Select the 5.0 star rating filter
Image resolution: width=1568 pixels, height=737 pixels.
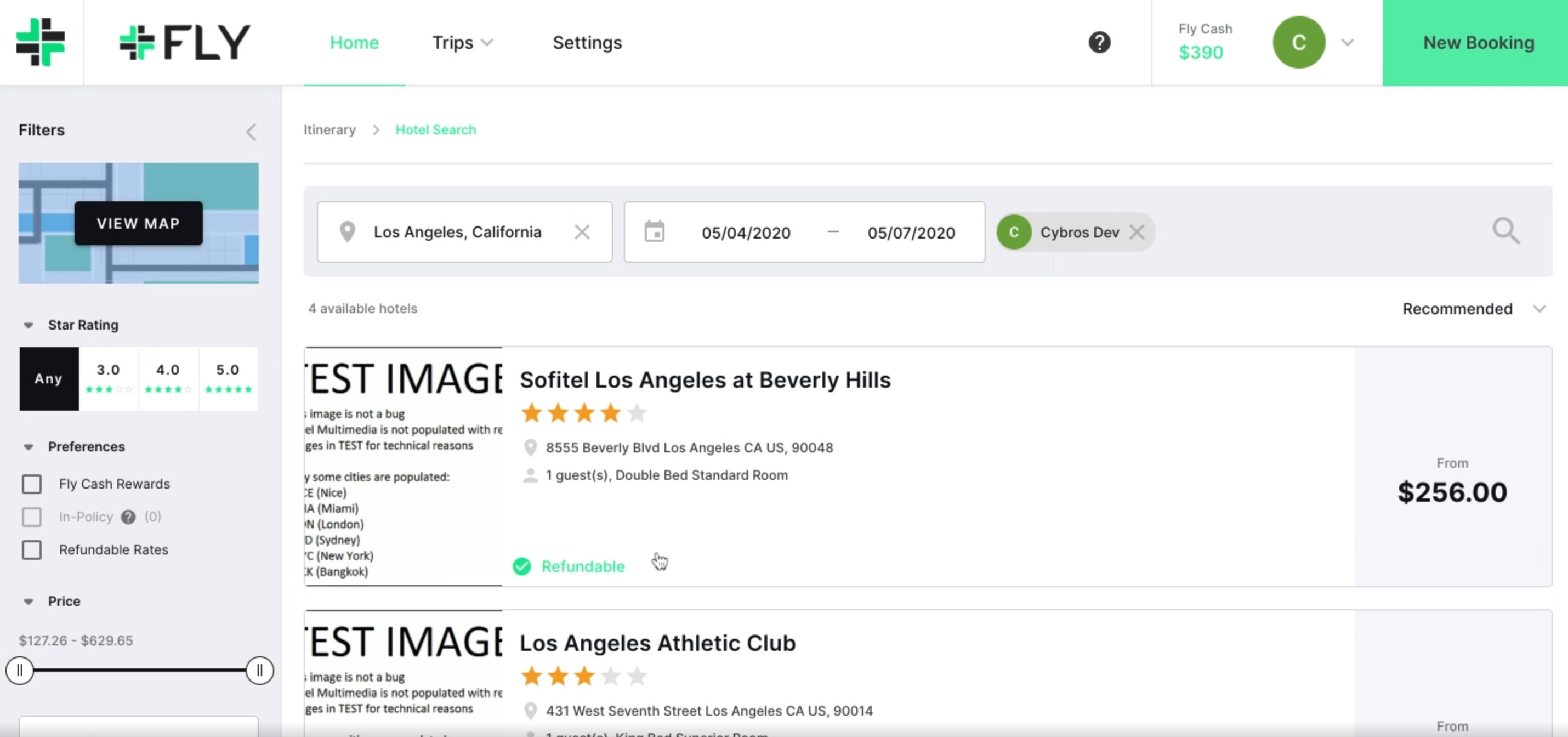pos(228,378)
